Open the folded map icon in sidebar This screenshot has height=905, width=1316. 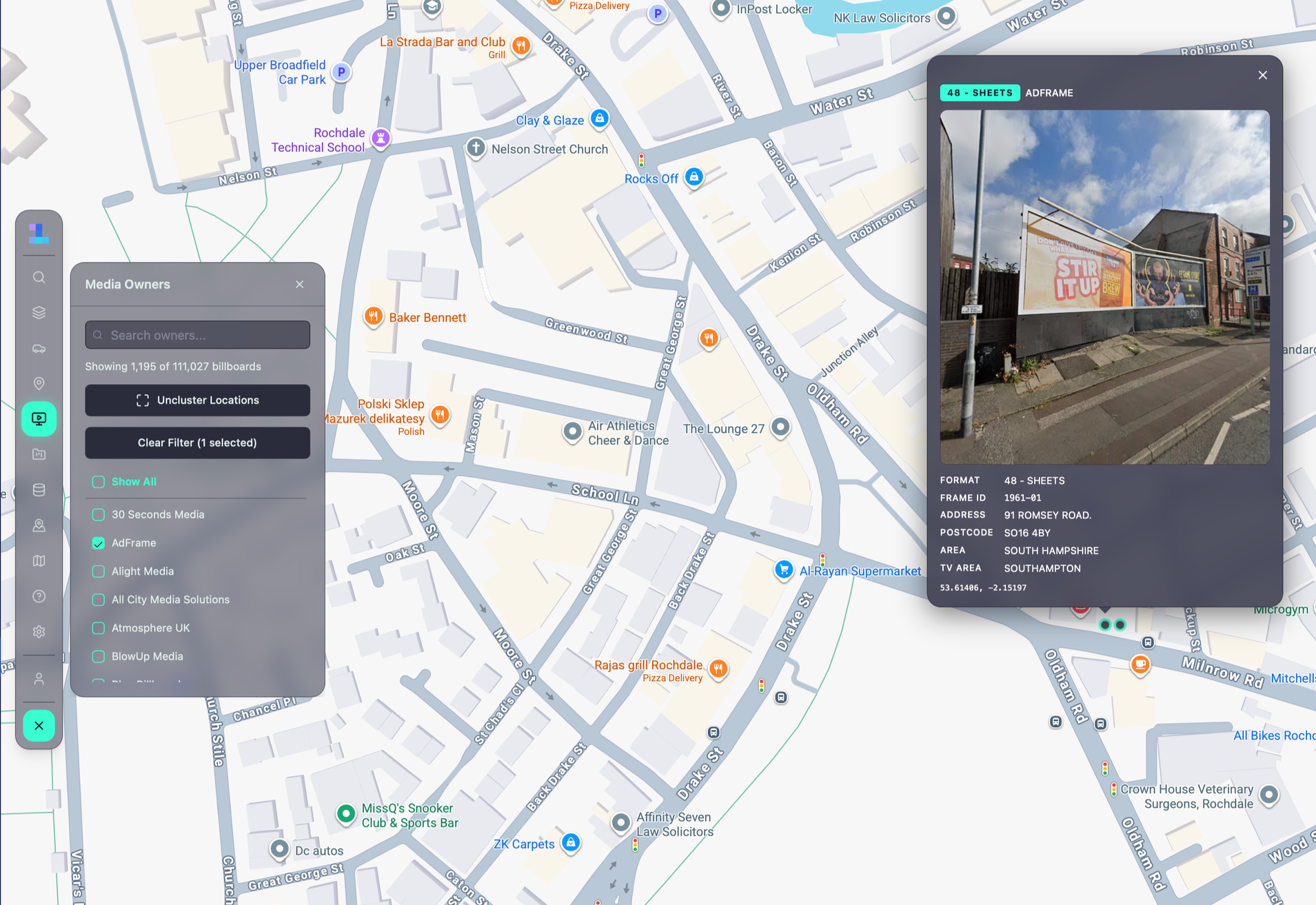(x=39, y=560)
